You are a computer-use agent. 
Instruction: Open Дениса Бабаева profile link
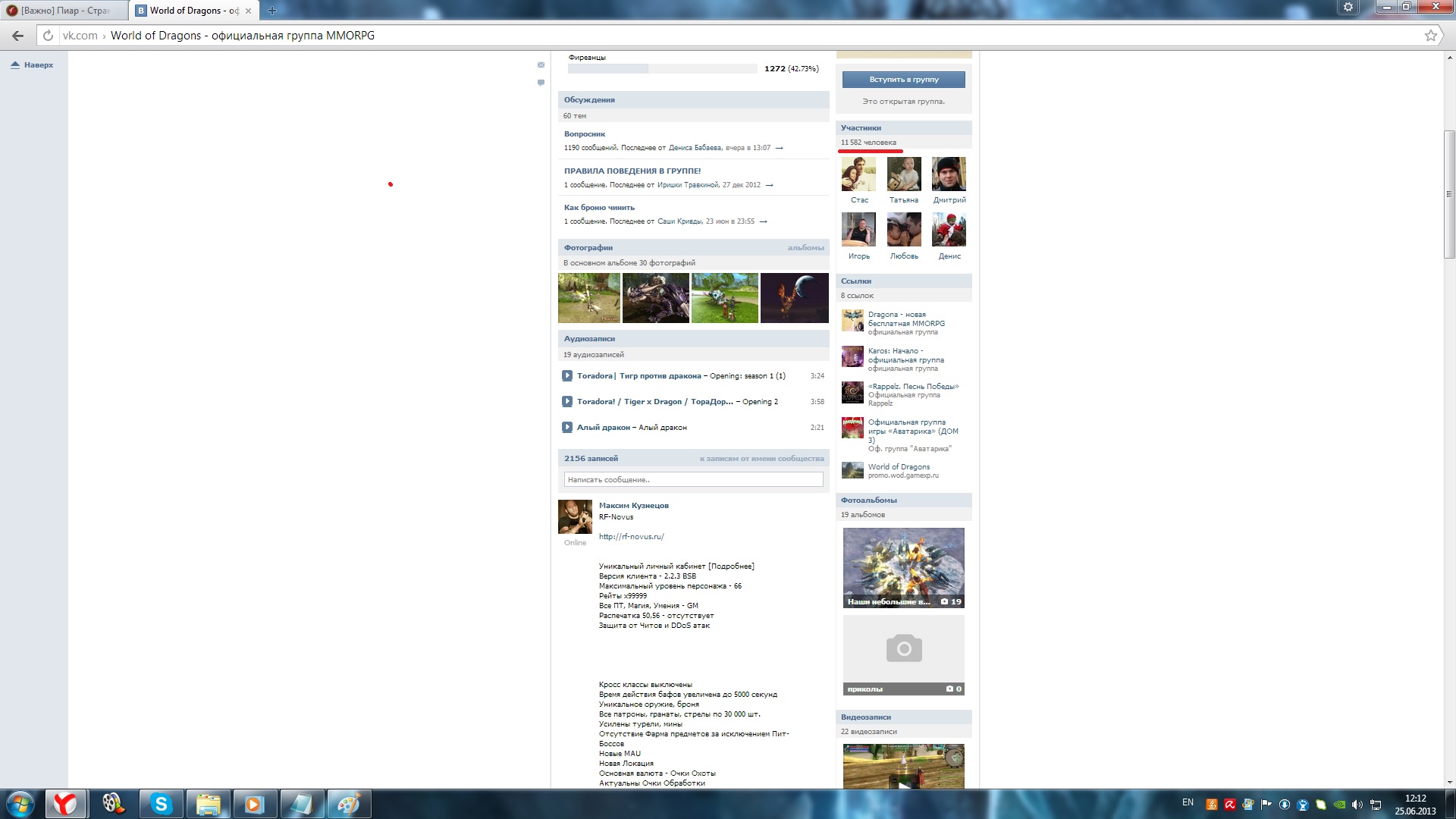(695, 148)
